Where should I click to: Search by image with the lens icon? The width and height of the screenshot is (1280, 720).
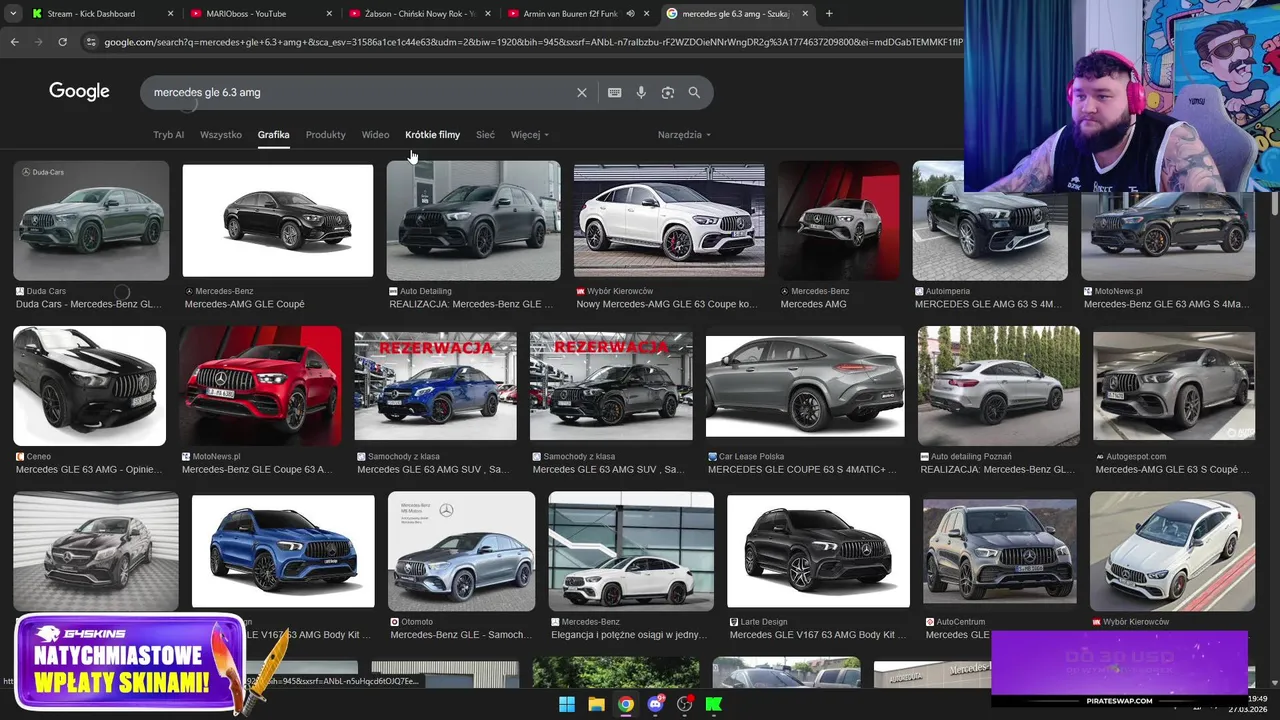coord(668,92)
